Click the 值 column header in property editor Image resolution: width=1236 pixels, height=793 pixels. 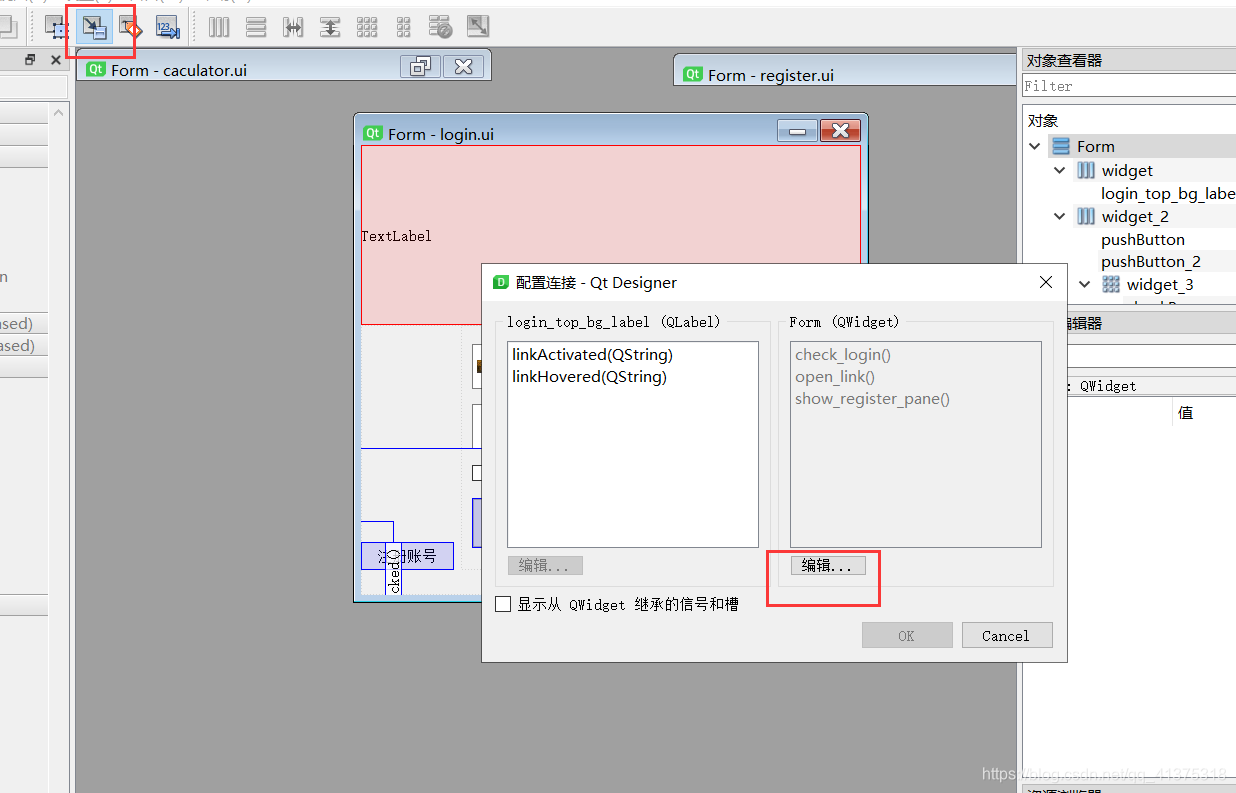pyautogui.click(x=1186, y=412)
